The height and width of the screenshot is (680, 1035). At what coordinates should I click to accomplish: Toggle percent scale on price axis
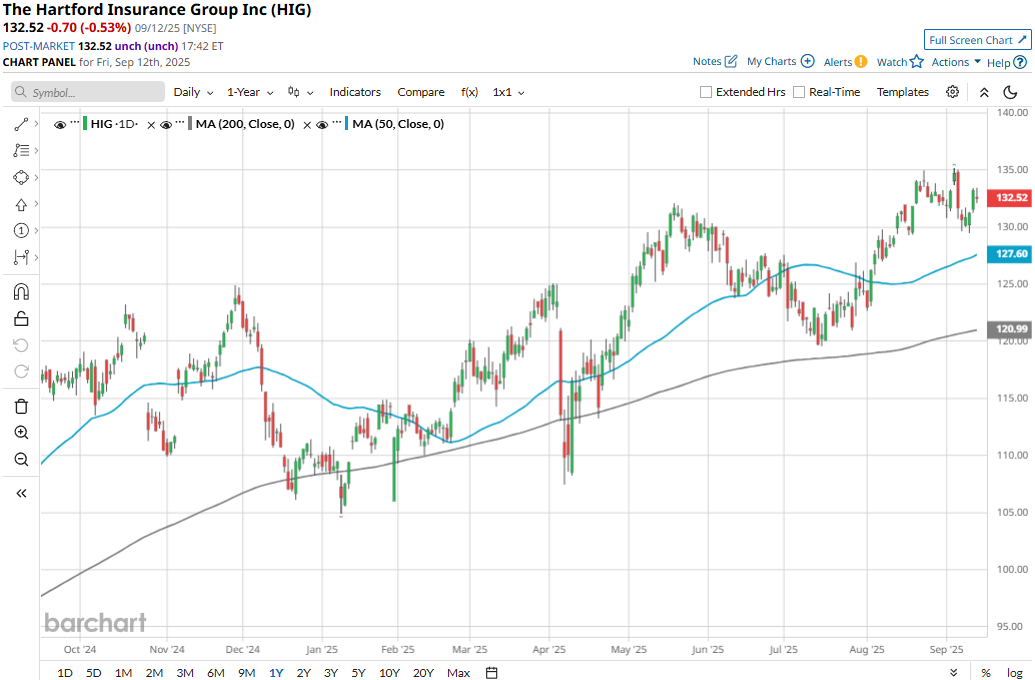[985, 673]
